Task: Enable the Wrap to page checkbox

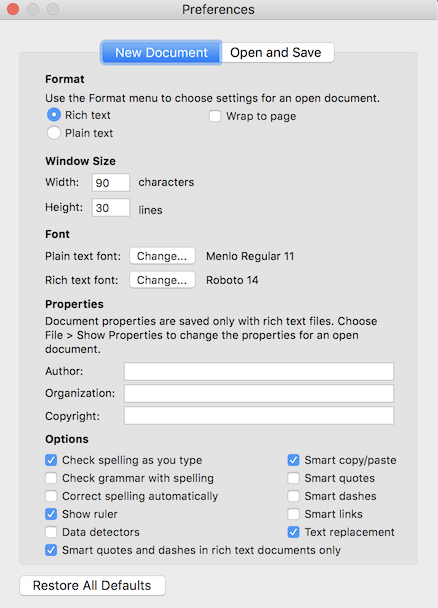Action: click(215, 116)
